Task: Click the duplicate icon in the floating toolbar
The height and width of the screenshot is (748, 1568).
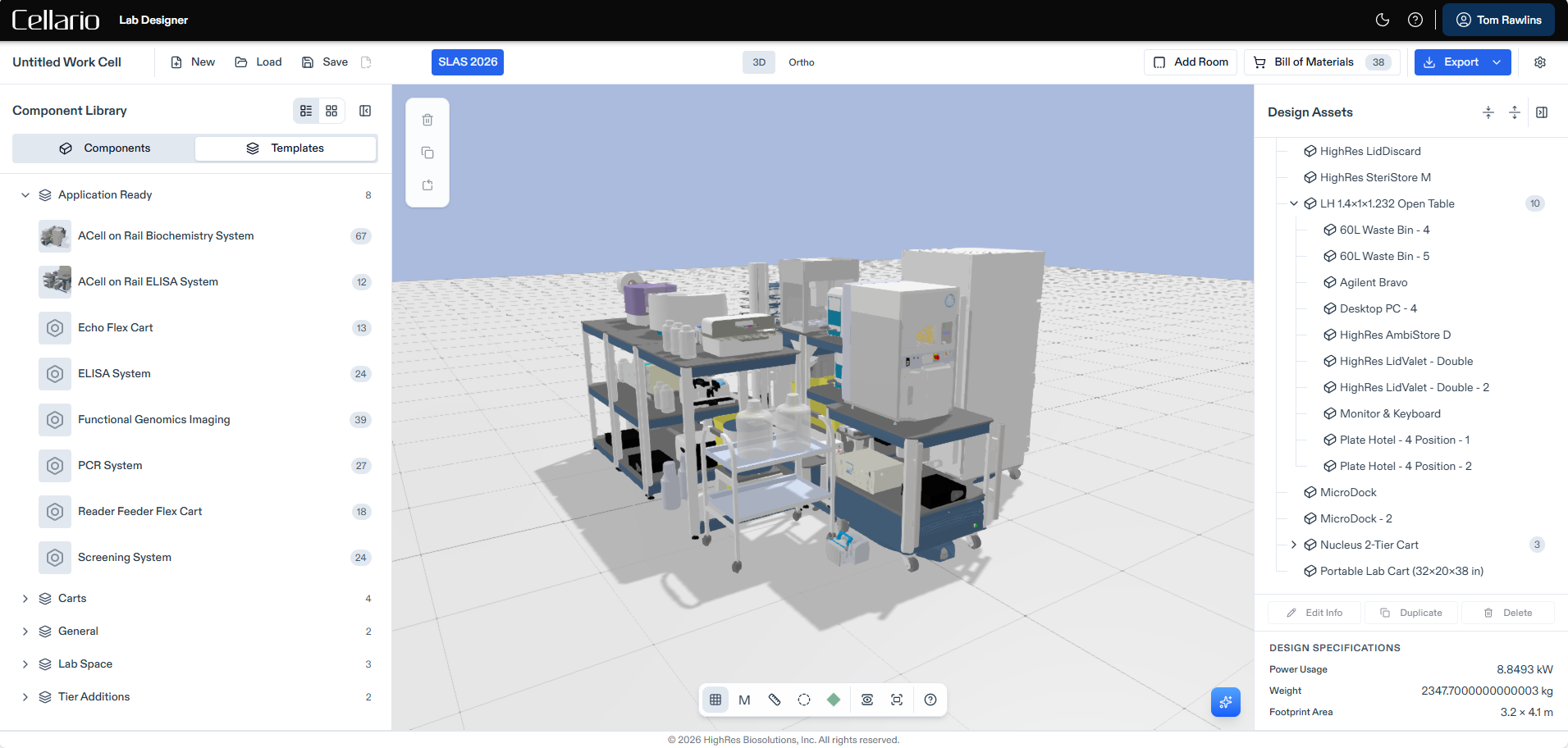Action: (427, 153)
